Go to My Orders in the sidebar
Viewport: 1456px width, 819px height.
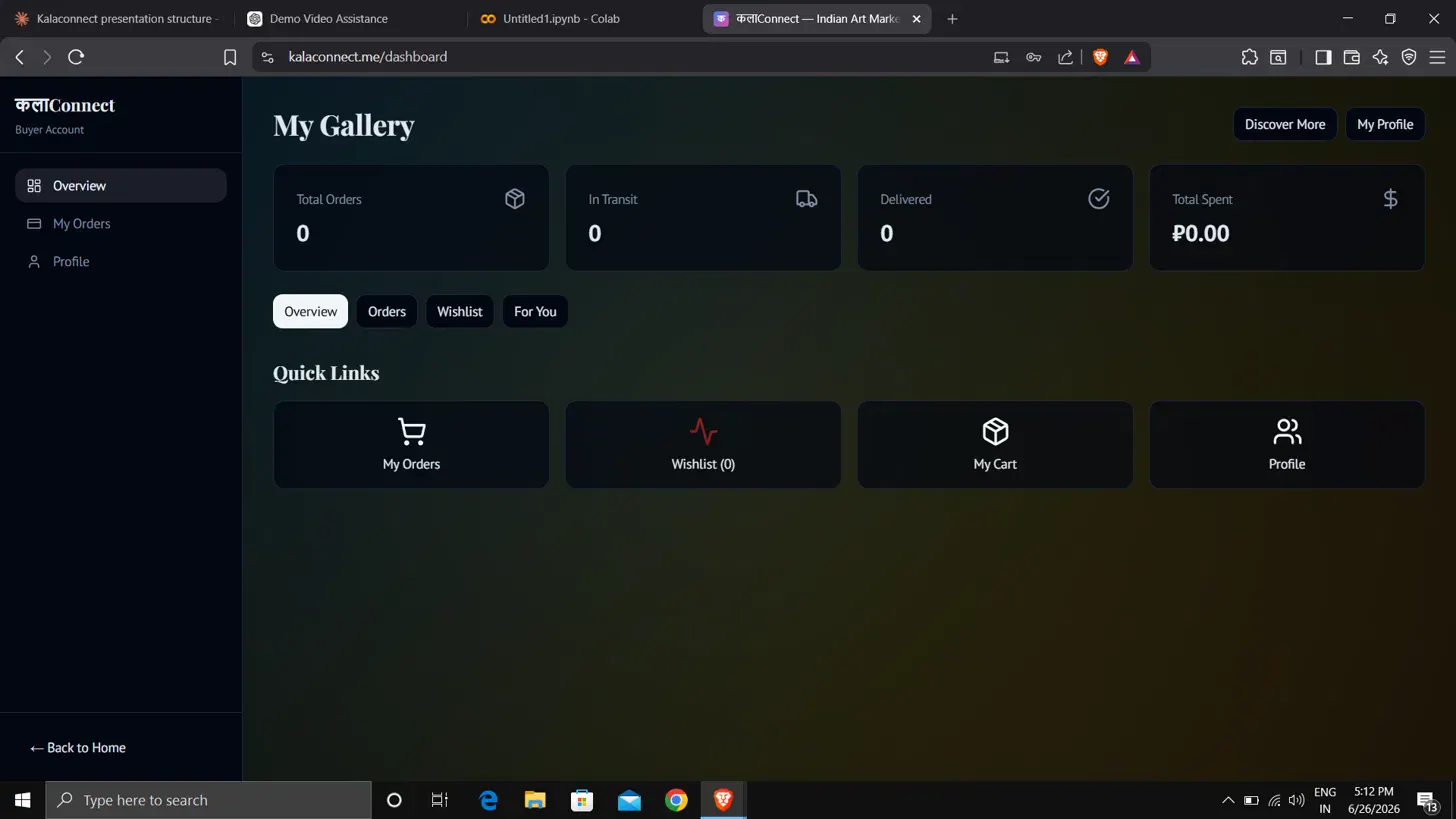tap(121, 224)
